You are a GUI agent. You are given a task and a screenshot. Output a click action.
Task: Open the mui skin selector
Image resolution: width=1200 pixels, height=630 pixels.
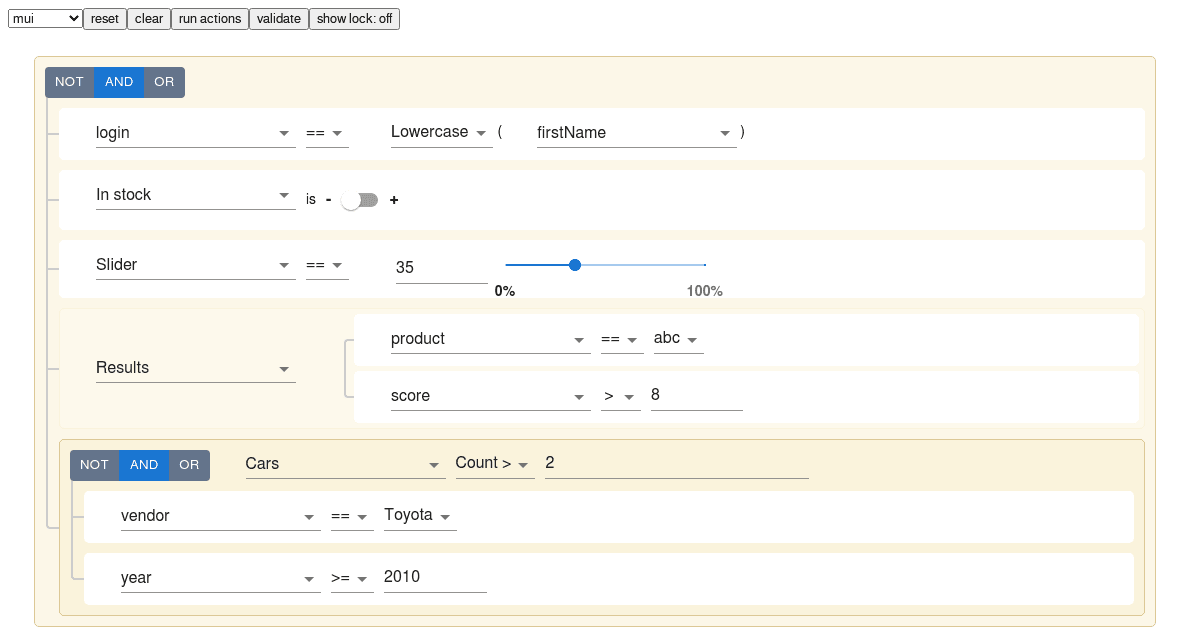45,18
